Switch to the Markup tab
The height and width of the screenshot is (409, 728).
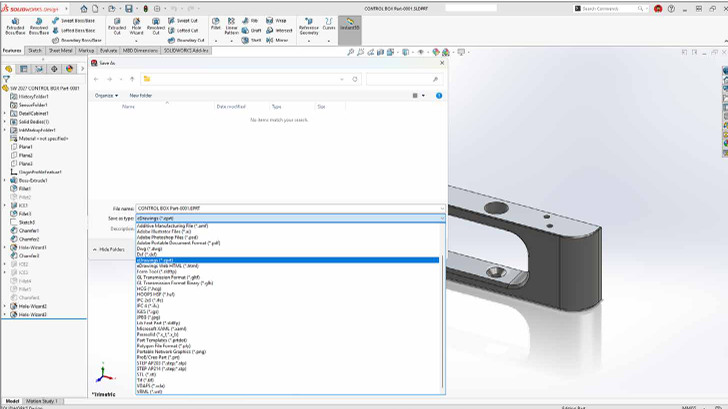pos(86,50)
